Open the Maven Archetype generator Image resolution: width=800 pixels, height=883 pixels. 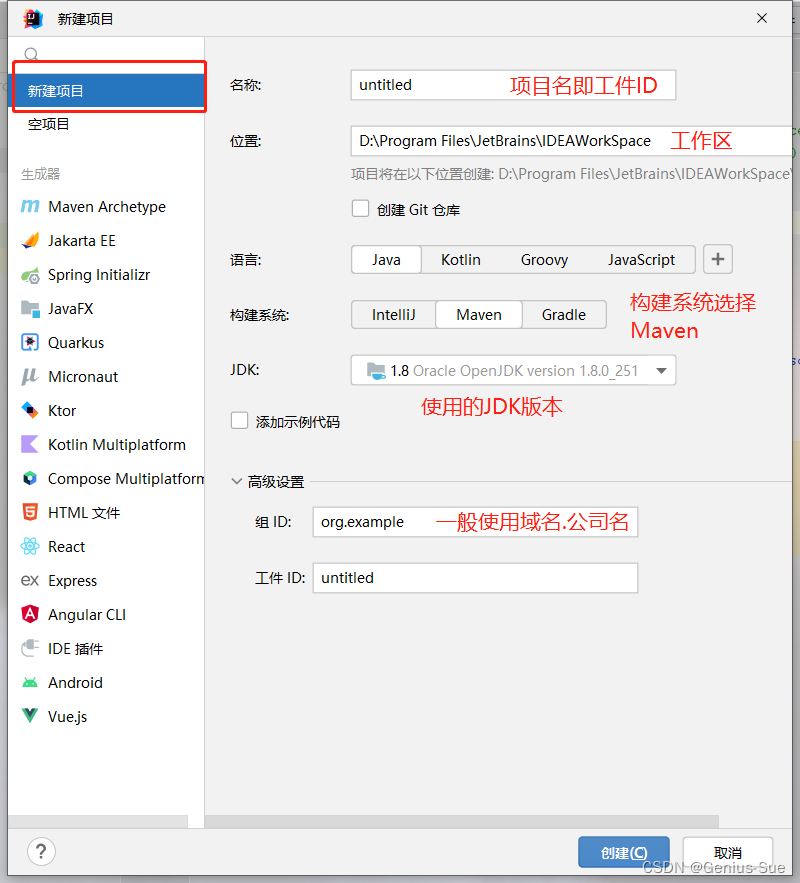tap(104, 206)
